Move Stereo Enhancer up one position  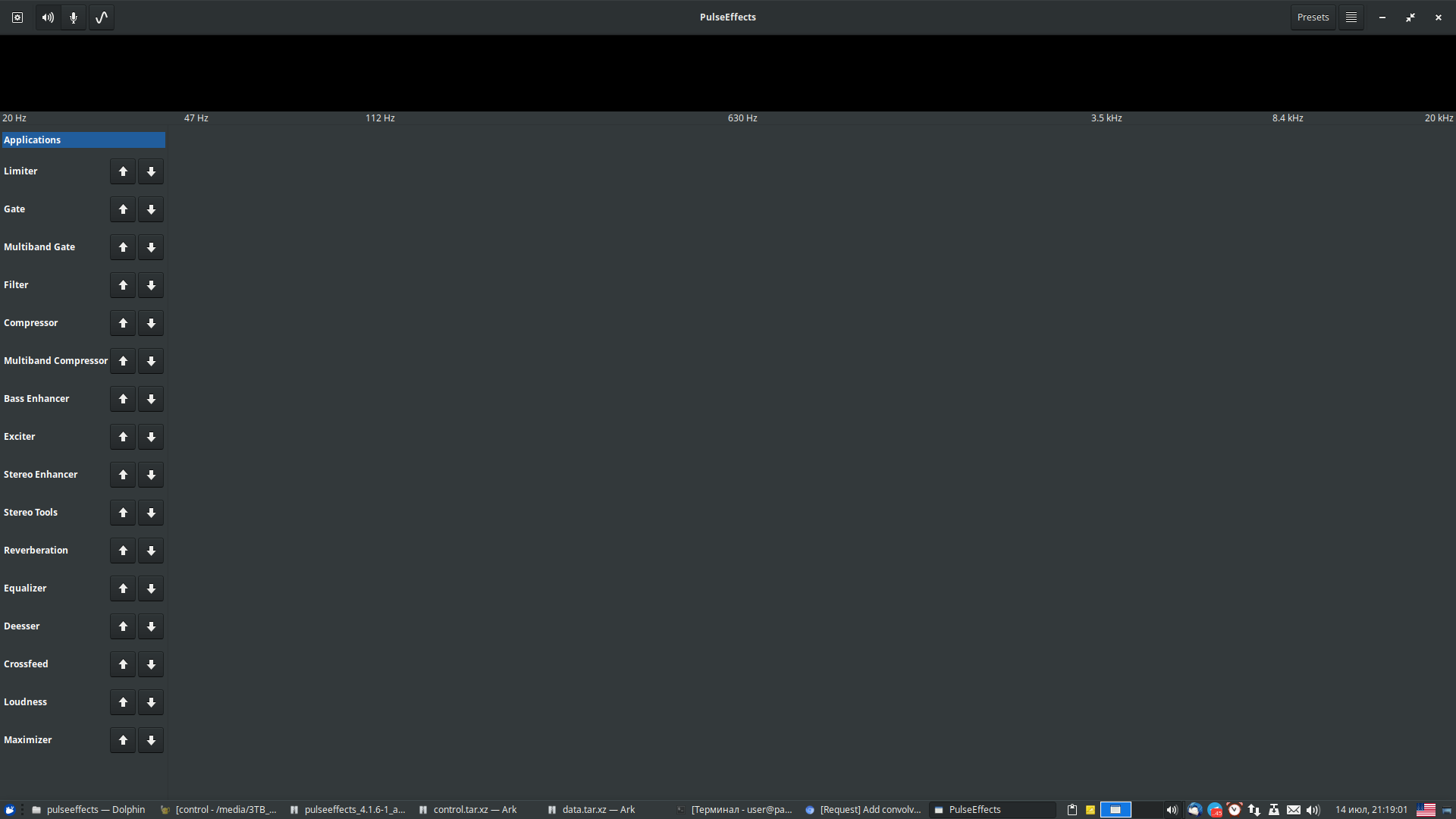pyautogui.click(x=123, y=475)
